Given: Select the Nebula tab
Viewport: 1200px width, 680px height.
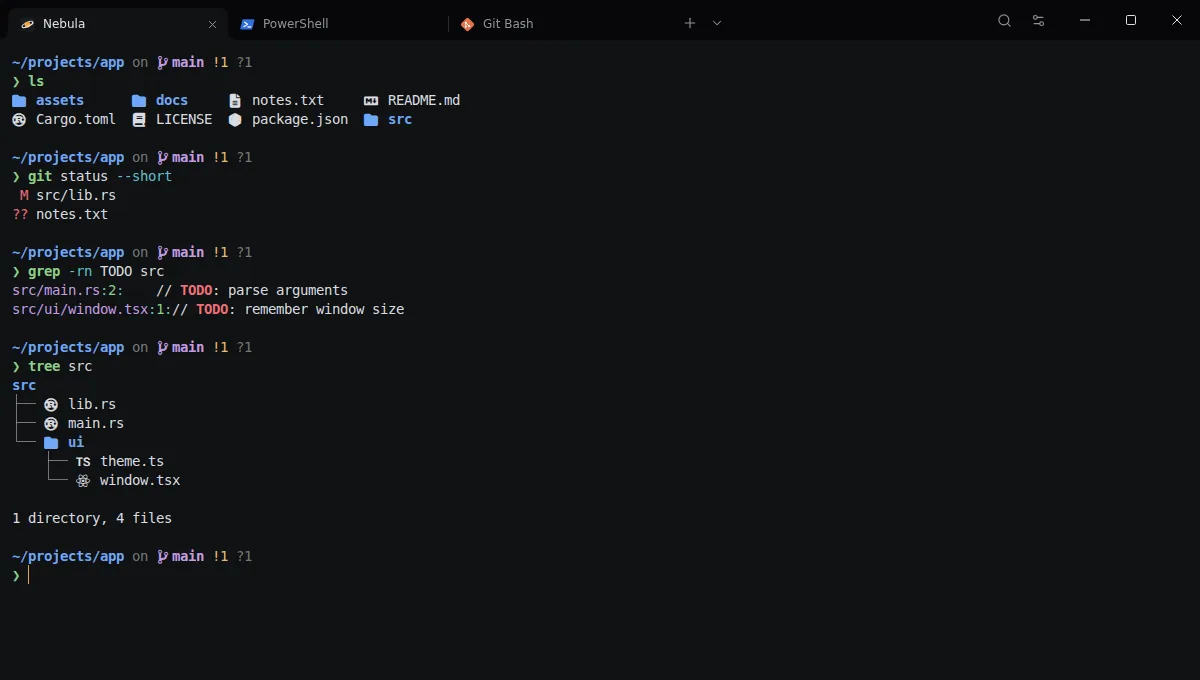Looking at the screenshot, I should pos(118,23).
